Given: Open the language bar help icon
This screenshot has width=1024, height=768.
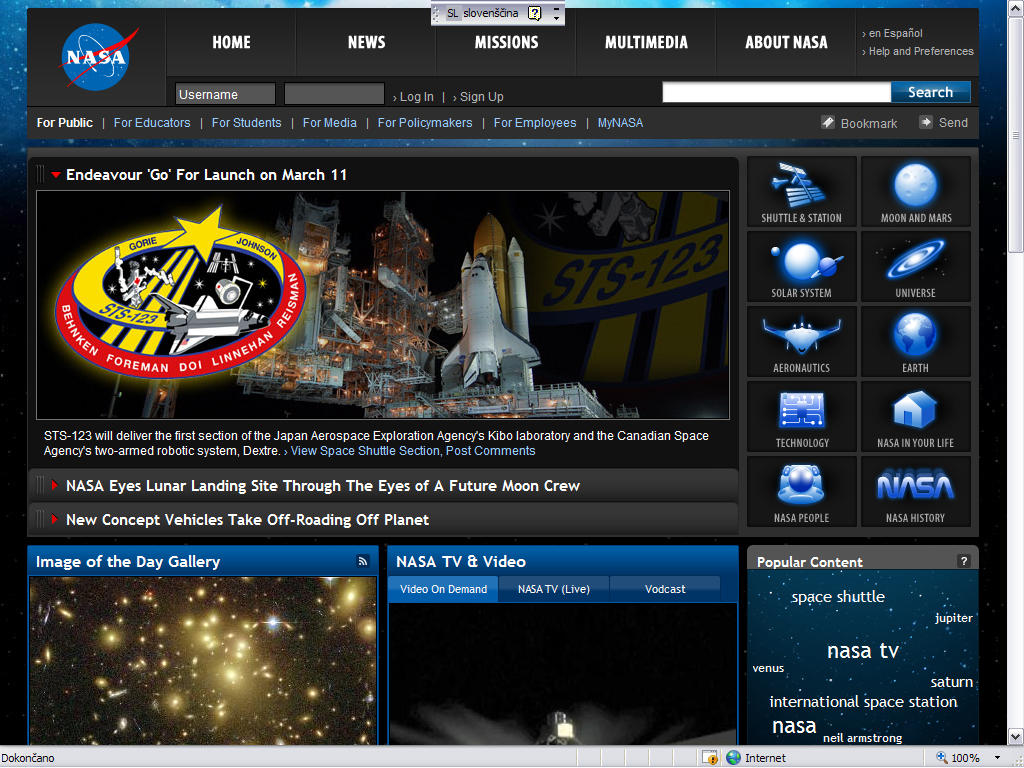Looking at the screenshot, I should pos(534,13).
